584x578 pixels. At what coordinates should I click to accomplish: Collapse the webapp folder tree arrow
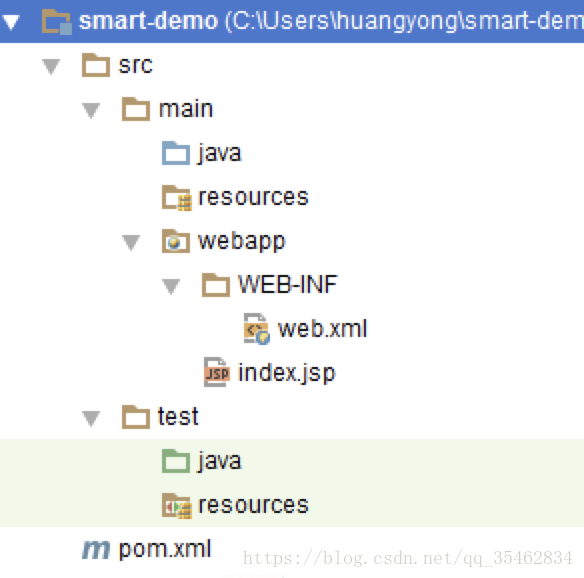(131, 242)
